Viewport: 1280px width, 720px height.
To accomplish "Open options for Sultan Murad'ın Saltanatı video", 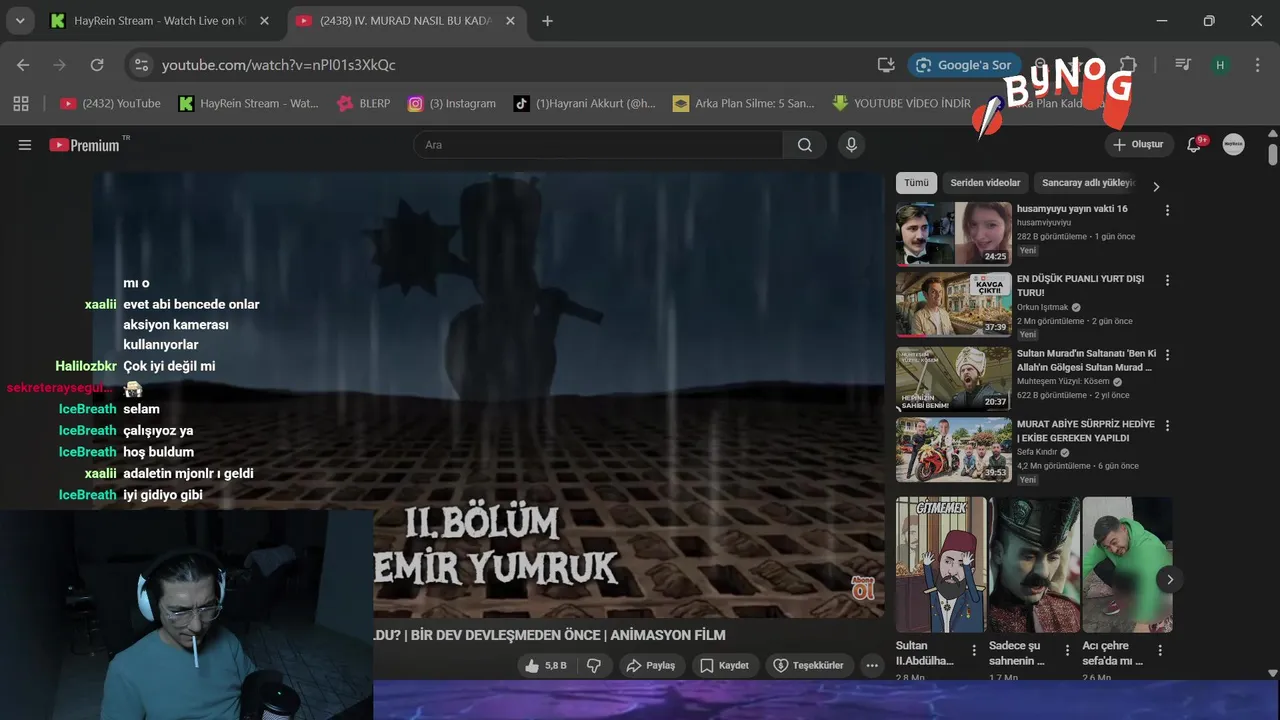I will [x=1167, y=355].
